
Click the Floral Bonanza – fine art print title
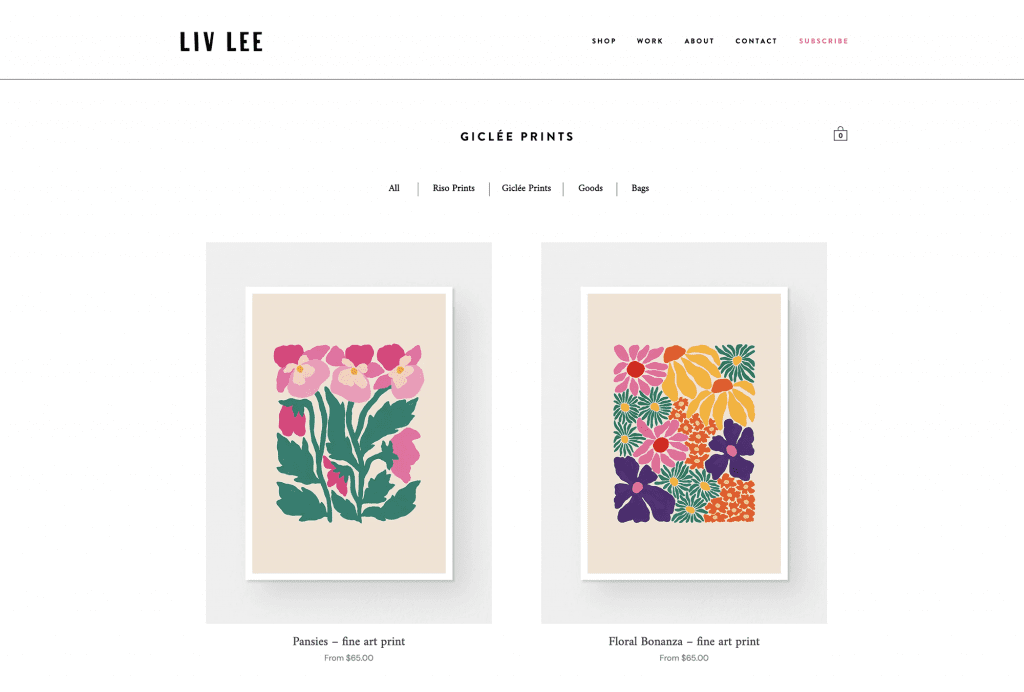684,641
